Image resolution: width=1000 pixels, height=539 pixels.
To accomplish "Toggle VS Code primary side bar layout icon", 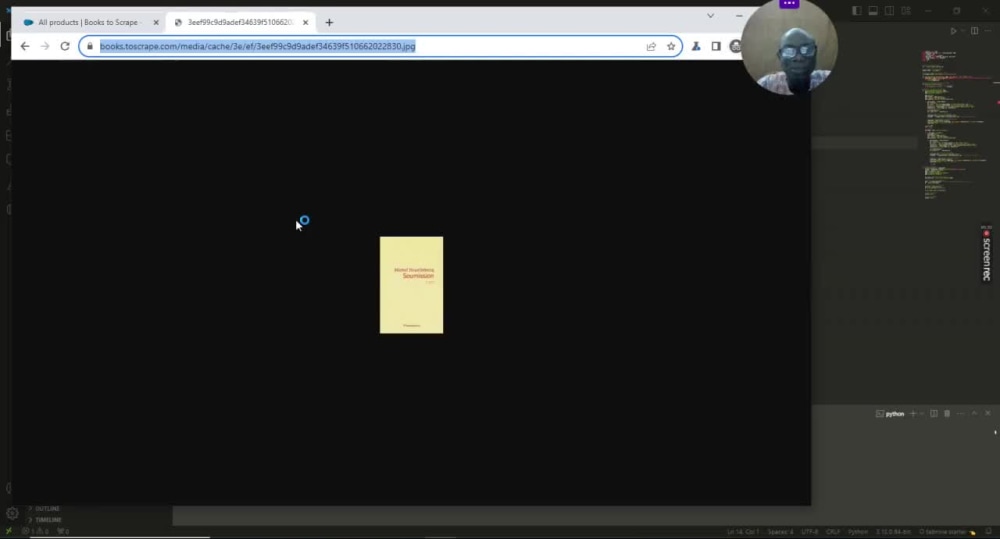I will (857, 11).
